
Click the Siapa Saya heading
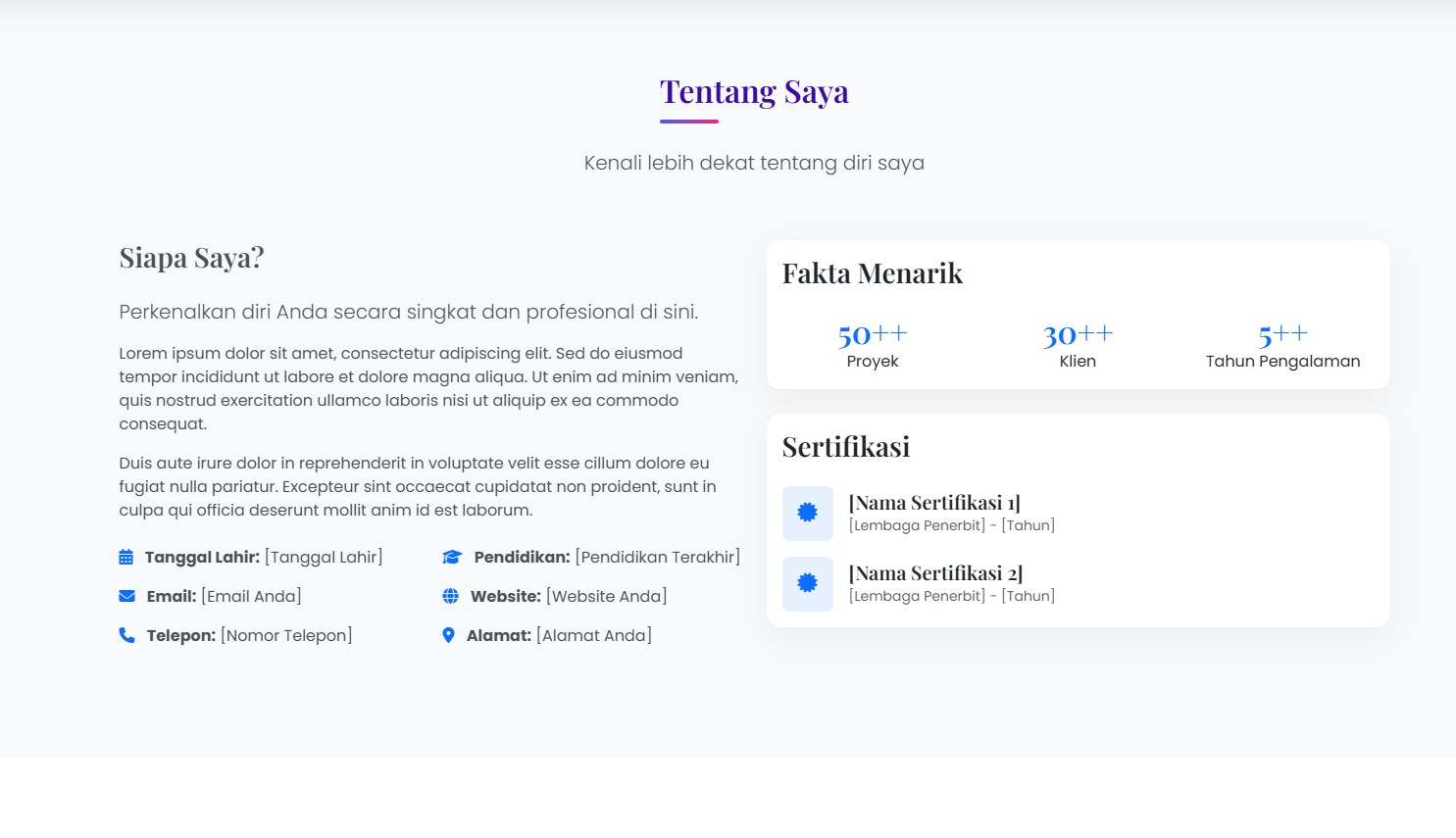tap(191, 258)
